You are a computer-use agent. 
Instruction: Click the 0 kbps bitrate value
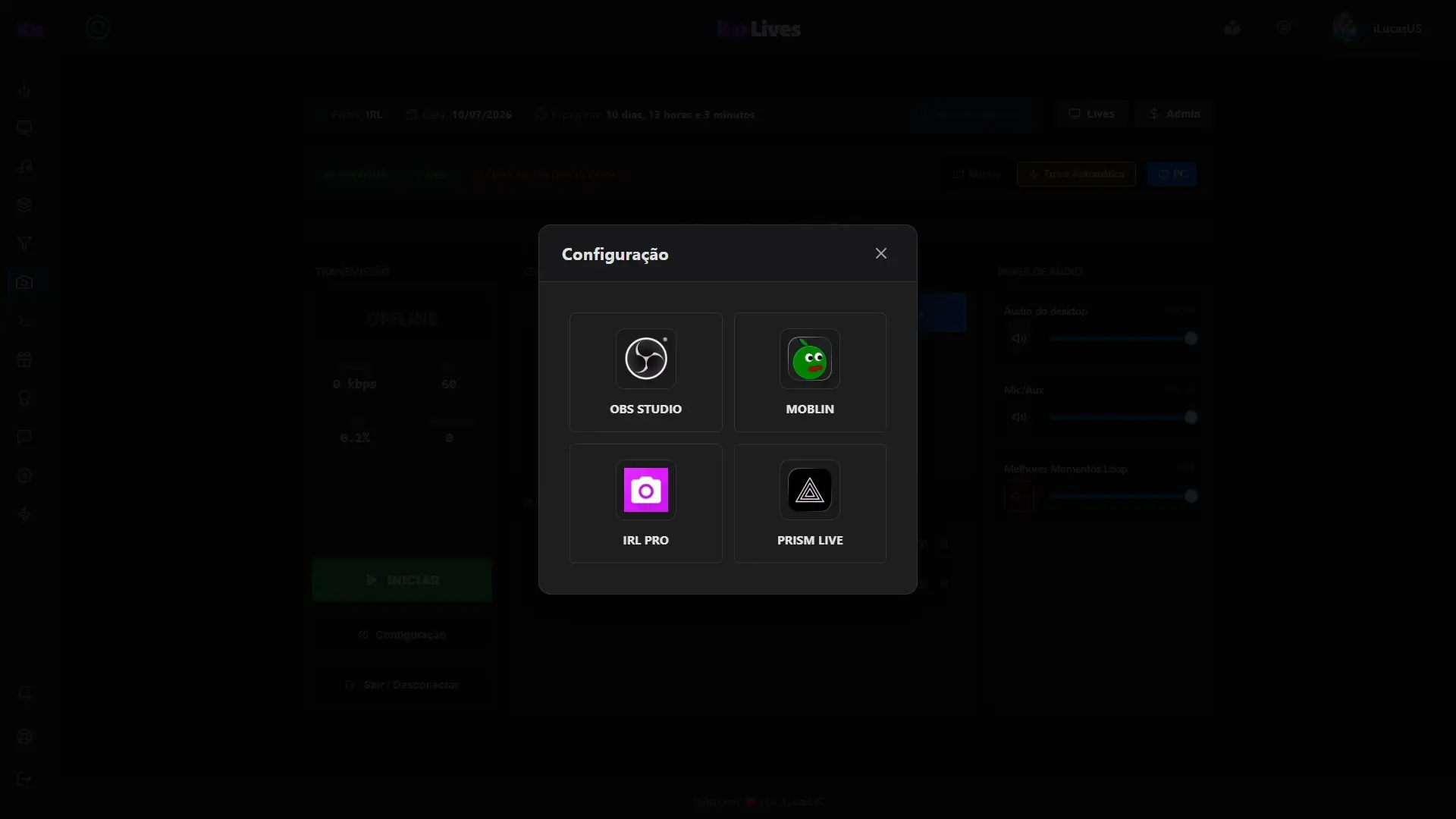tap(354, 384)
